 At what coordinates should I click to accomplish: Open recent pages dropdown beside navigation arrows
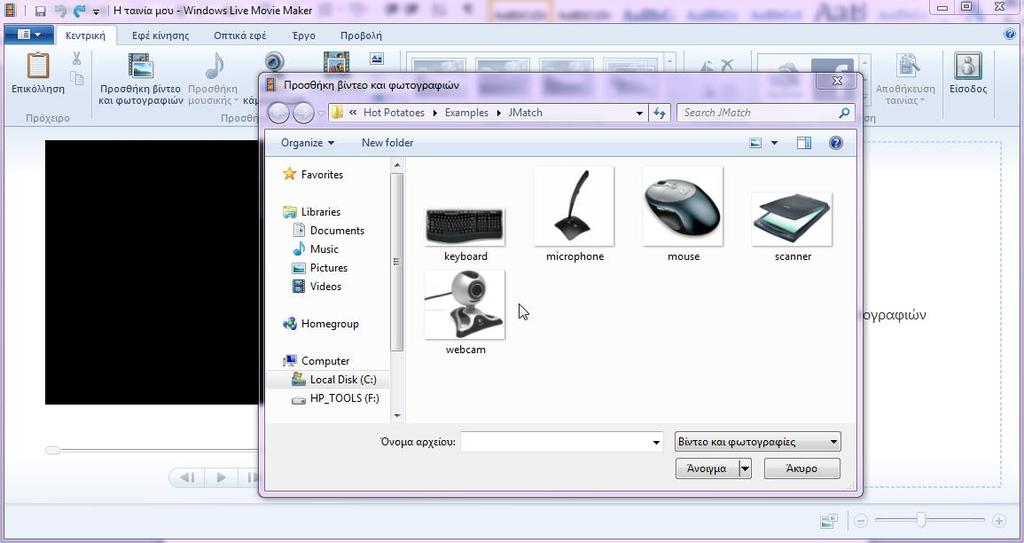(x=321, y=114)
